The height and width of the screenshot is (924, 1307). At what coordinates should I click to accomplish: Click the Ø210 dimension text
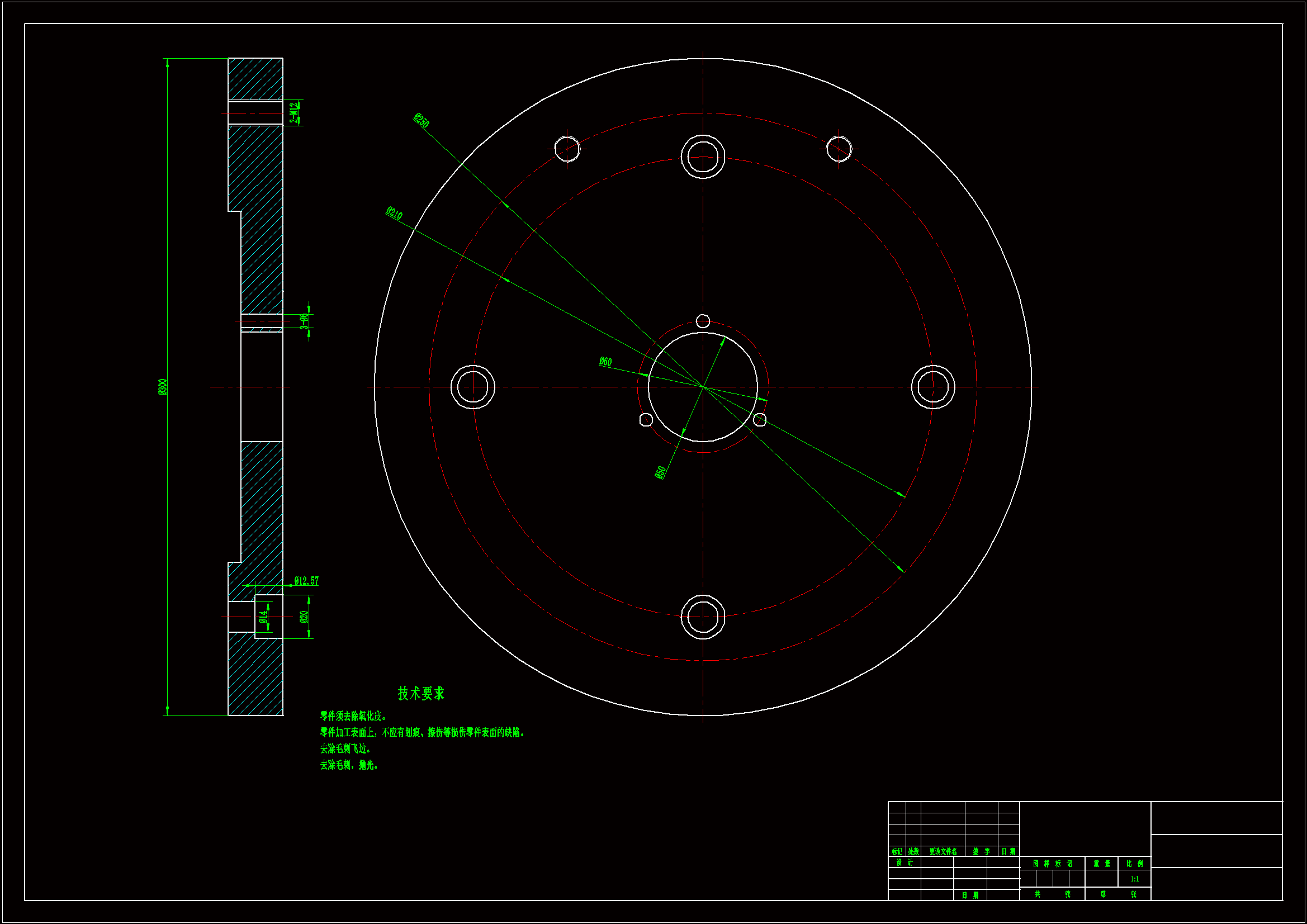[x=394, y=214]
